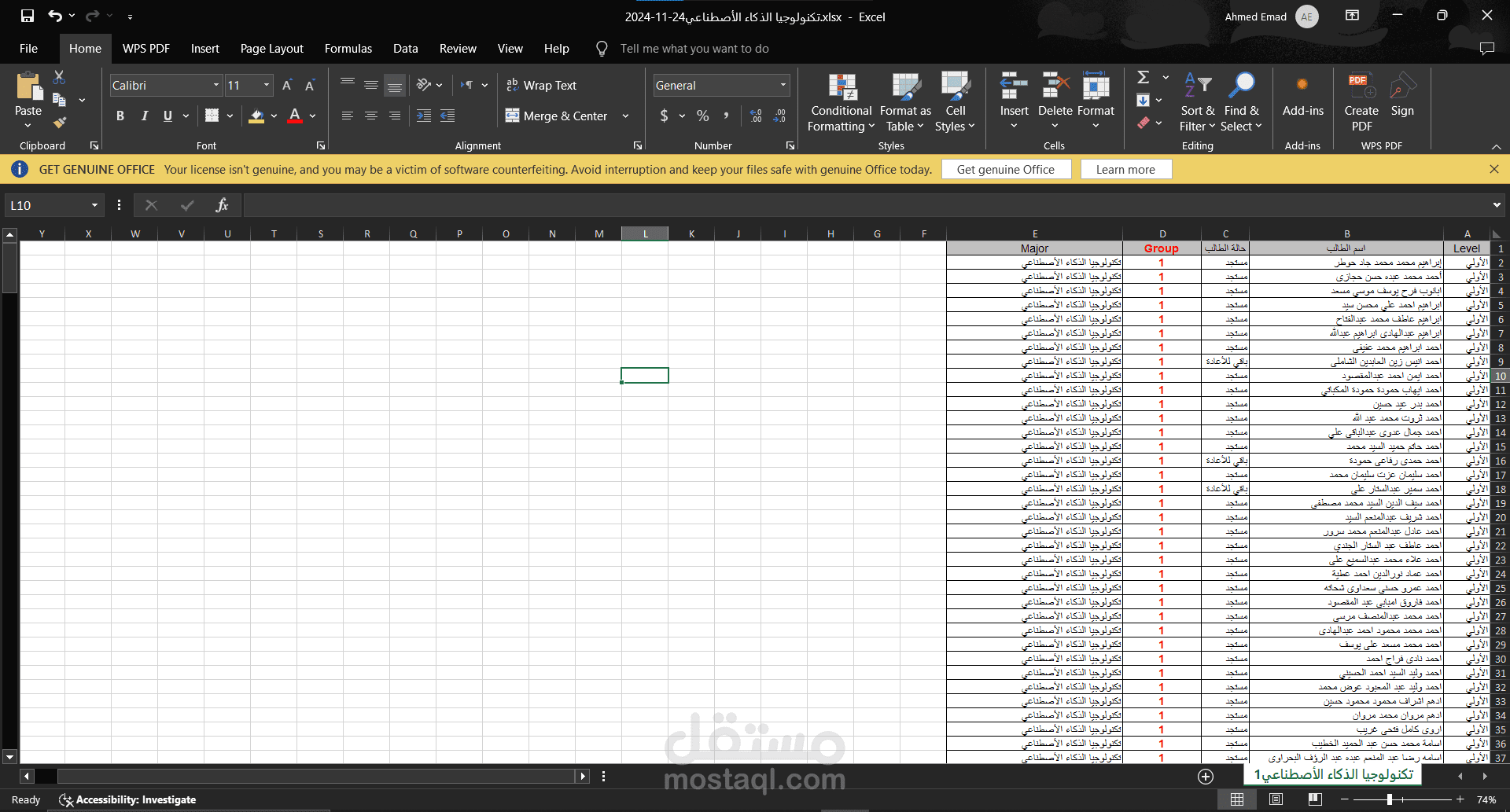The width and height of the screenshot is (1510, 812).
Task: Open the General number format dropdown
Action: tap(783, 85)
